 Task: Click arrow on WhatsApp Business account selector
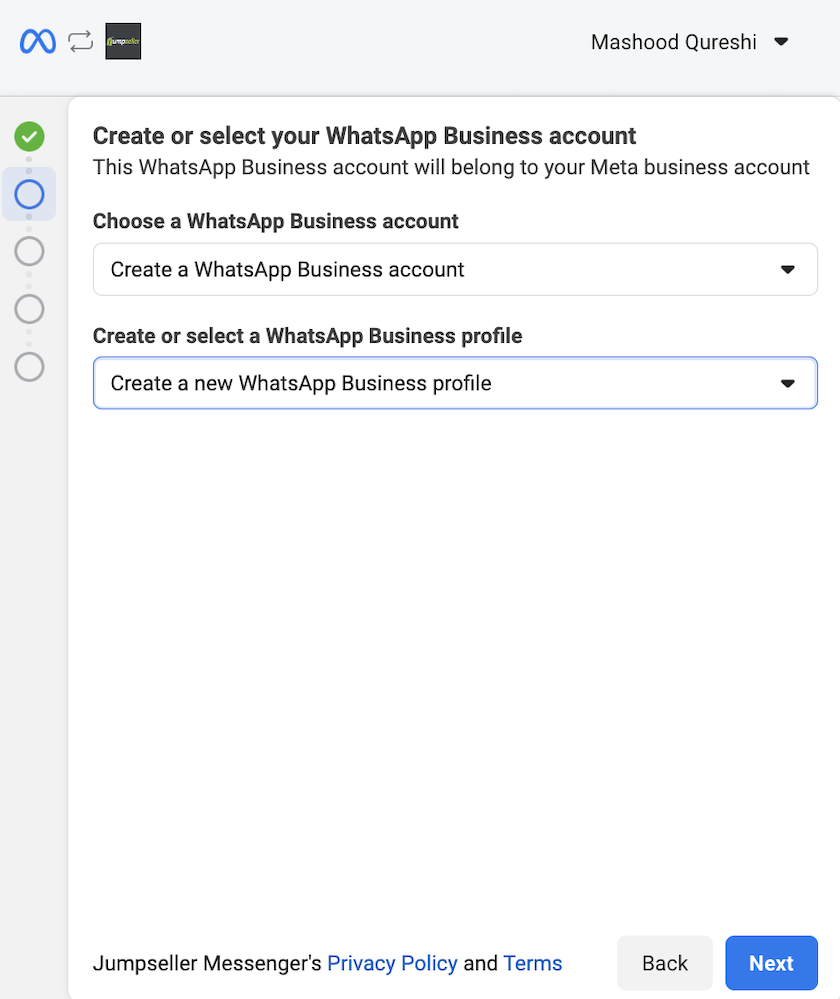tap(788, 270)
